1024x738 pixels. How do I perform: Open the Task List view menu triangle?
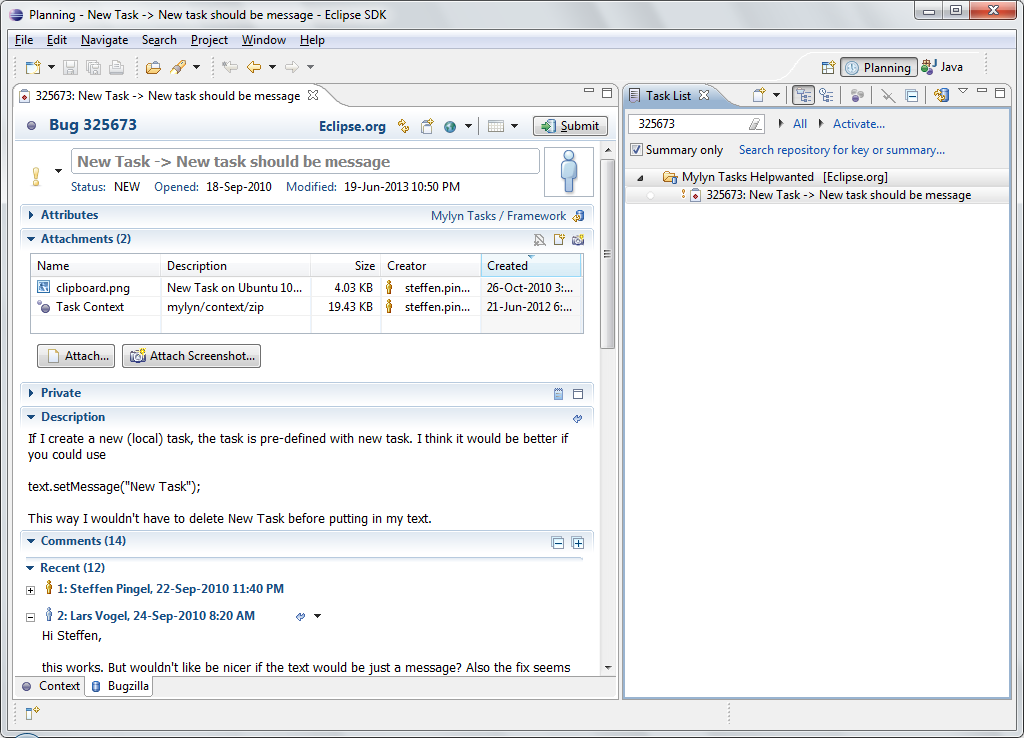[x=963, y=92]
